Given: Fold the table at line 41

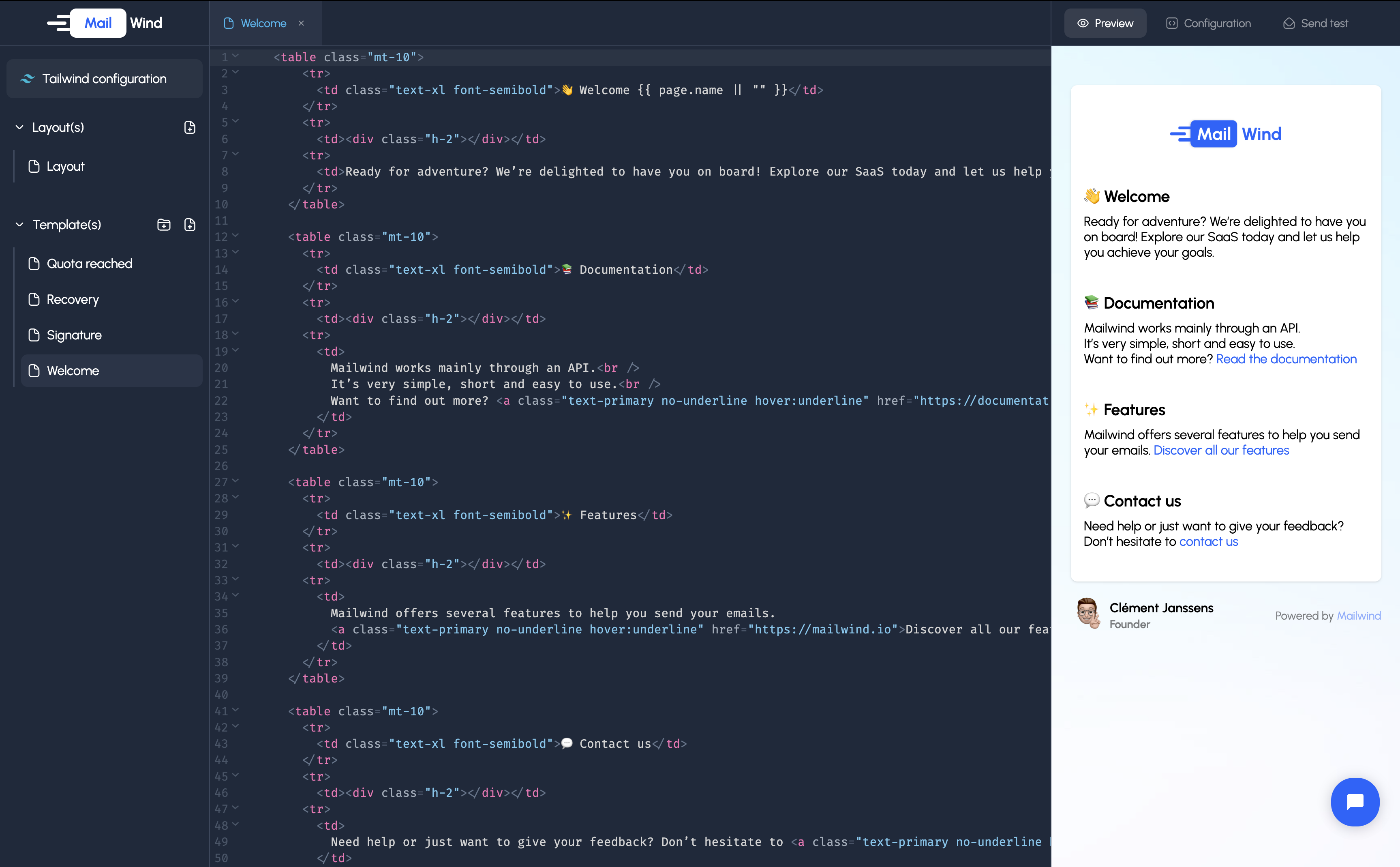Looking at the screenshot, I should point(235,710).
